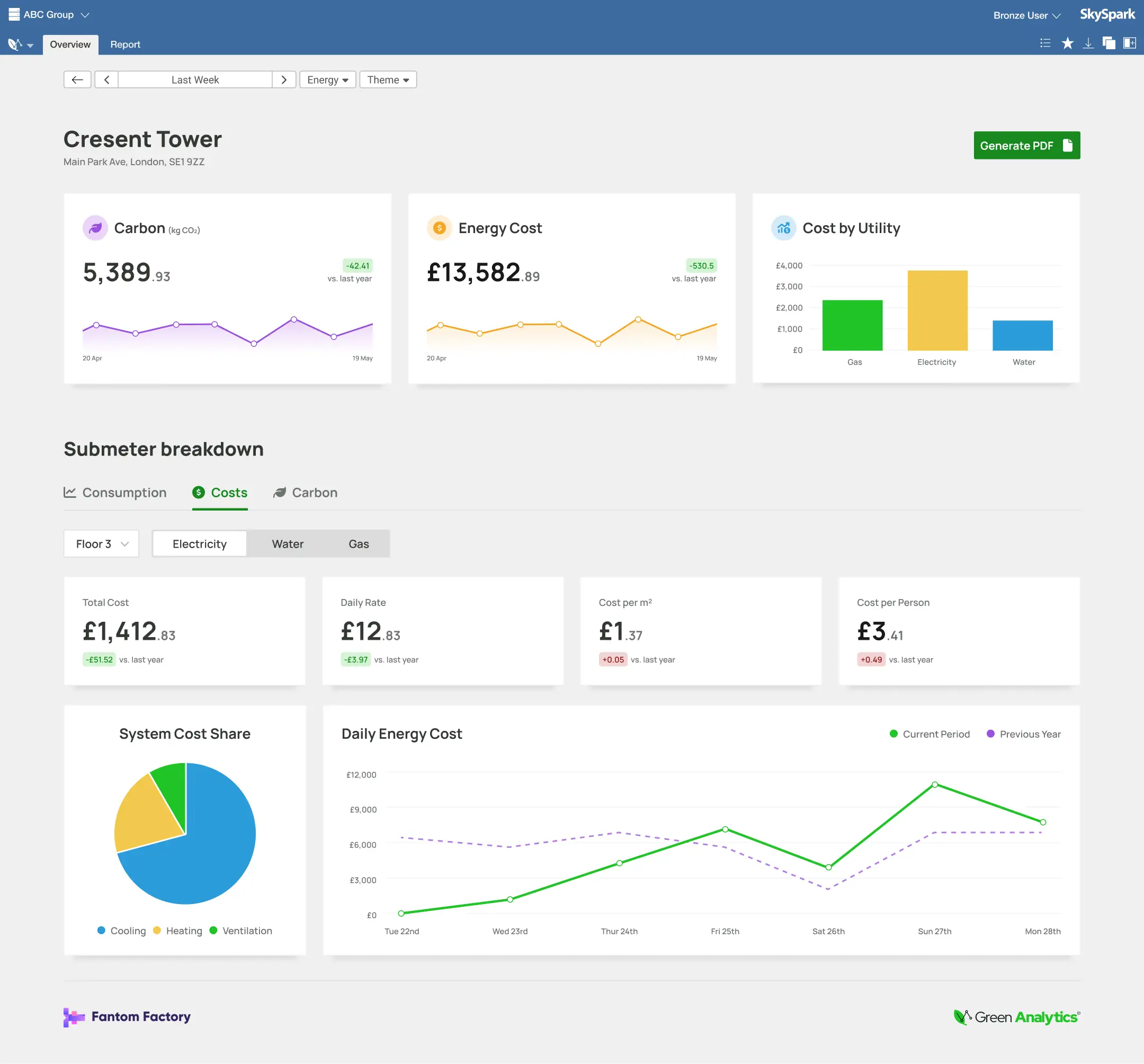Open the Theme dropdown
The image size is (1144, 1064).
coord(387,79)
